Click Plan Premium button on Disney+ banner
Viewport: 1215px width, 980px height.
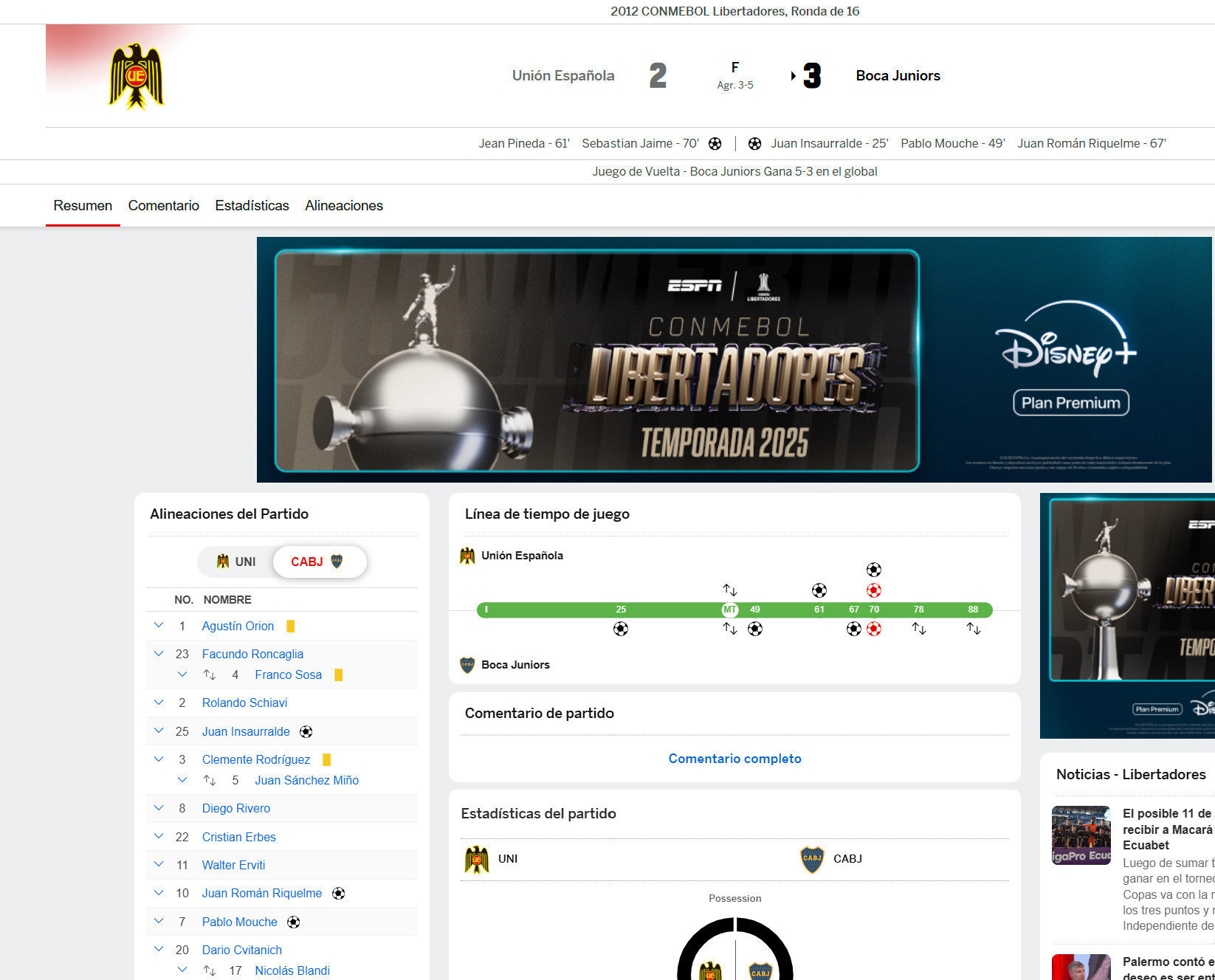(x=1071, y=403)
